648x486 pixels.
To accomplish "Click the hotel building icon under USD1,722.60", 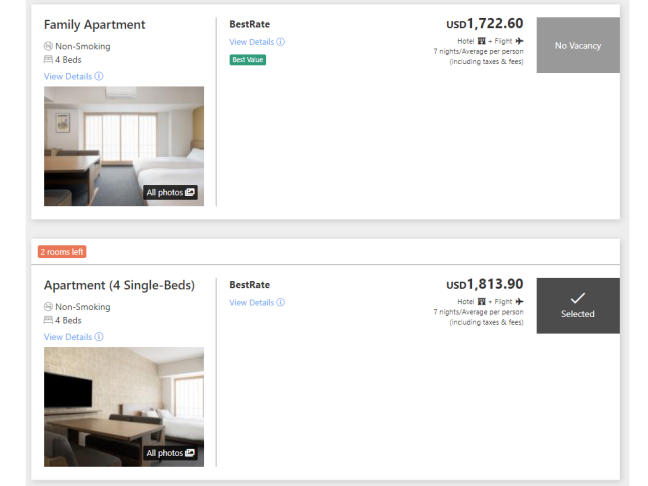I will click(481, 41).
